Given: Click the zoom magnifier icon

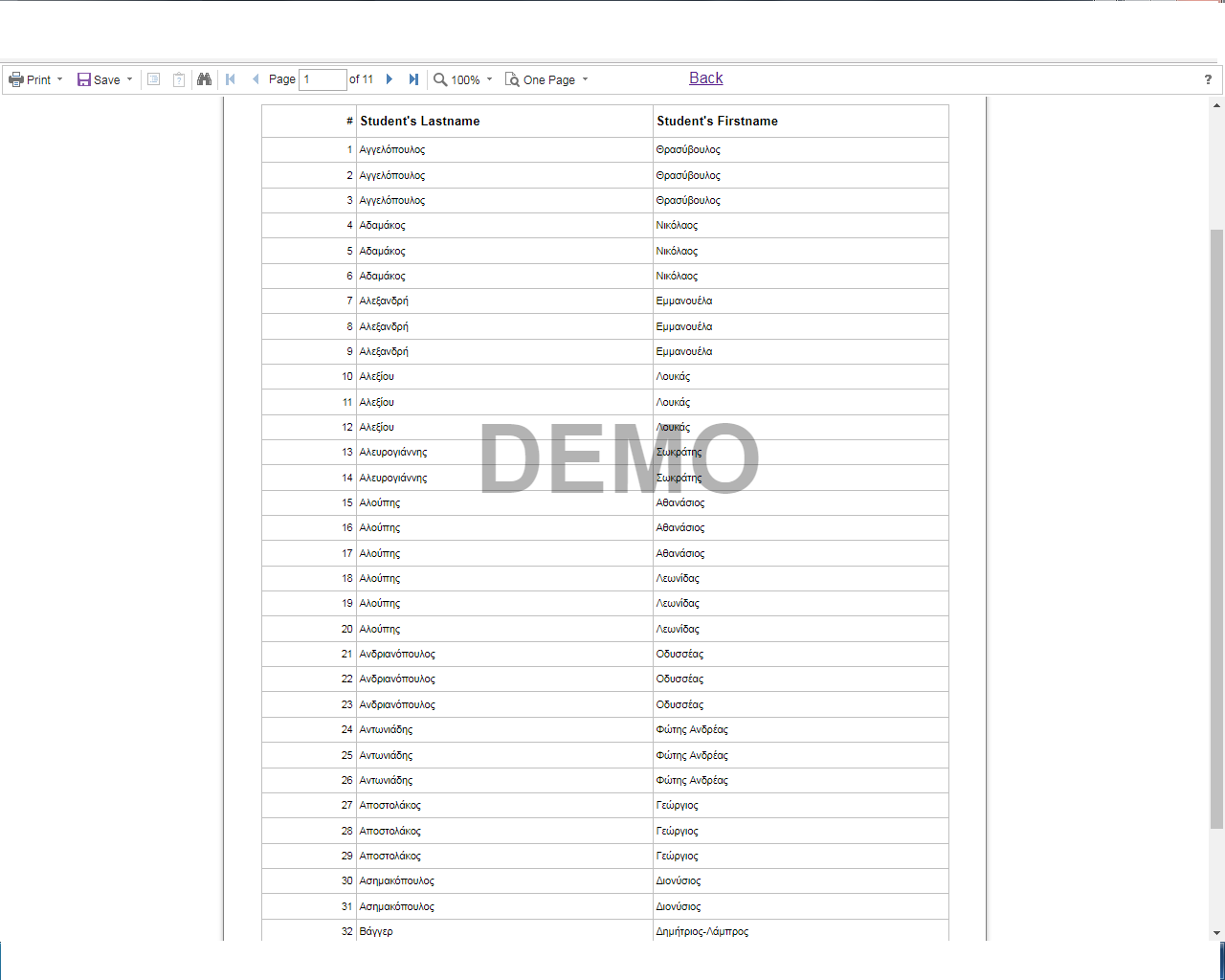Looking at the screenshot, I should (x=440, y=79).
